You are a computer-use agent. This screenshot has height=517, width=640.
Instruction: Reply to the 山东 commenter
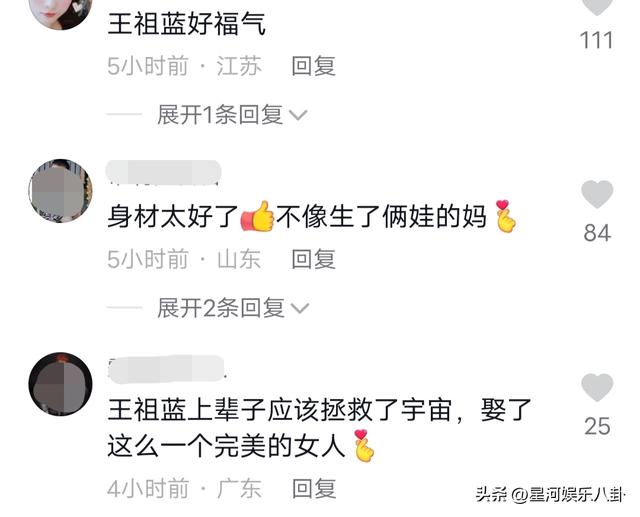coord(313,259)
